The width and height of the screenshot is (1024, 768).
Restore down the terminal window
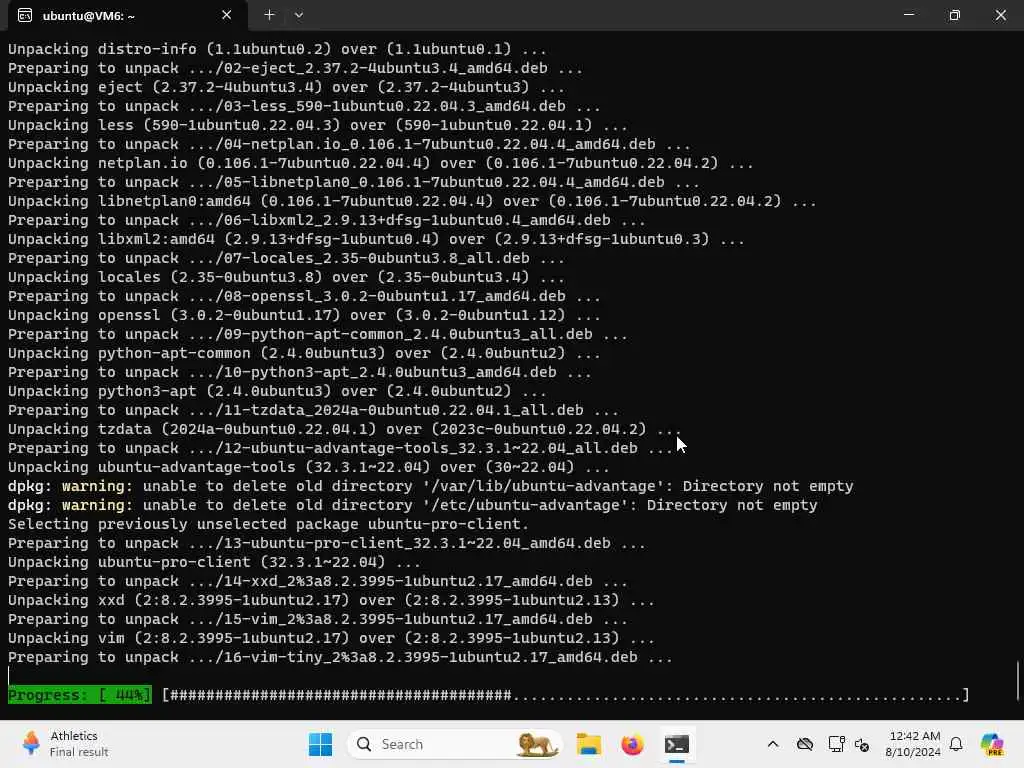955,14
